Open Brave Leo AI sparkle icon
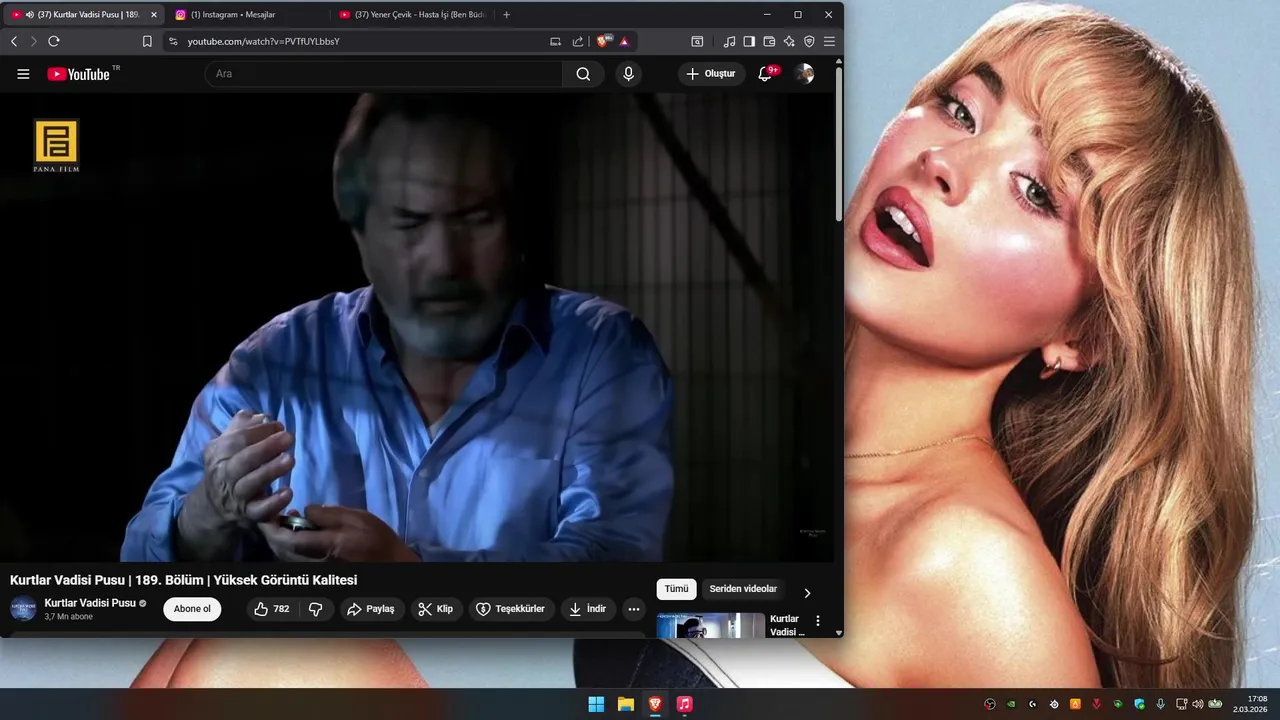 pos(789,41)
